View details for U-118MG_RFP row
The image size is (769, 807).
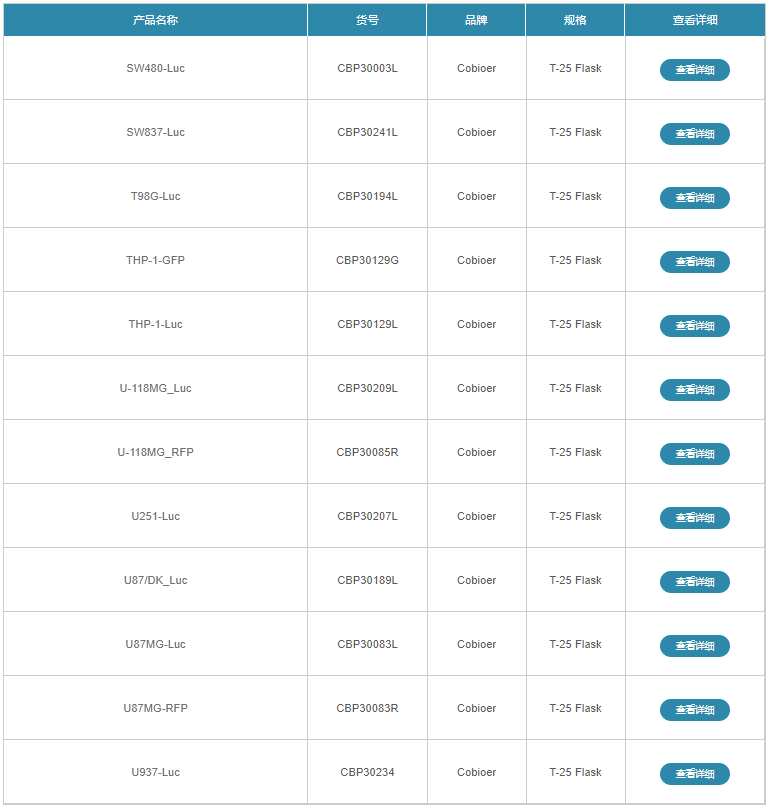pos(694,454)
